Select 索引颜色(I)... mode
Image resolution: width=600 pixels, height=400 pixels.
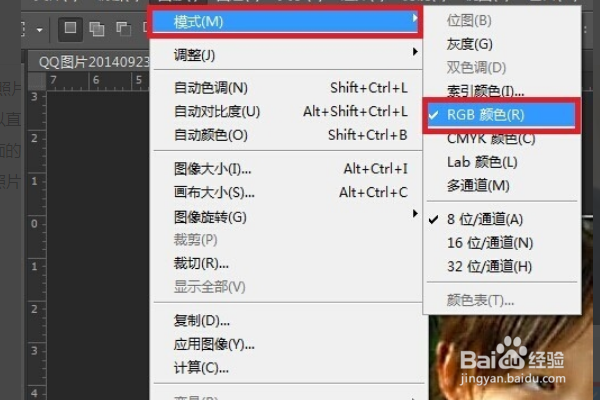(x=502, y=91)
